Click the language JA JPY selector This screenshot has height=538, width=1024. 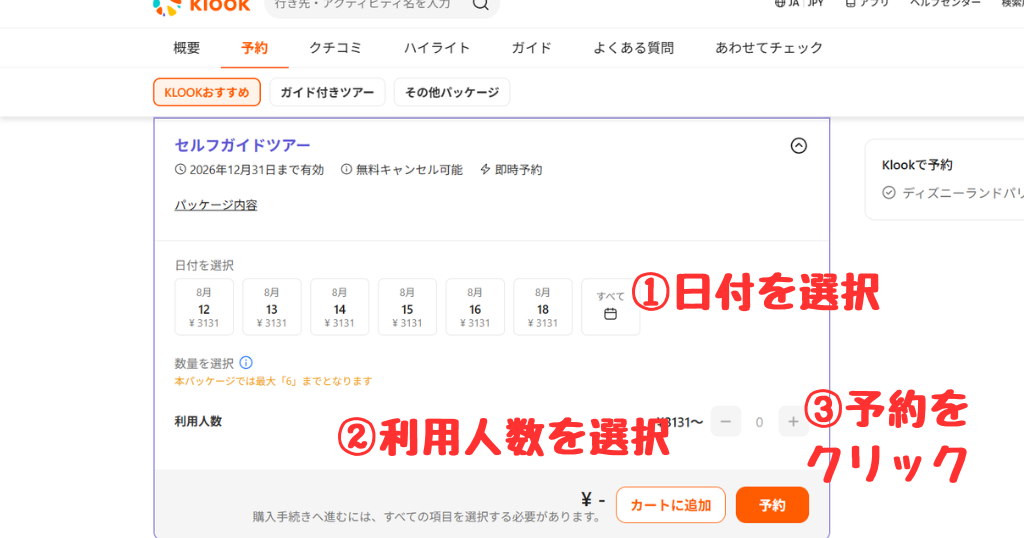tap(799, 3)
